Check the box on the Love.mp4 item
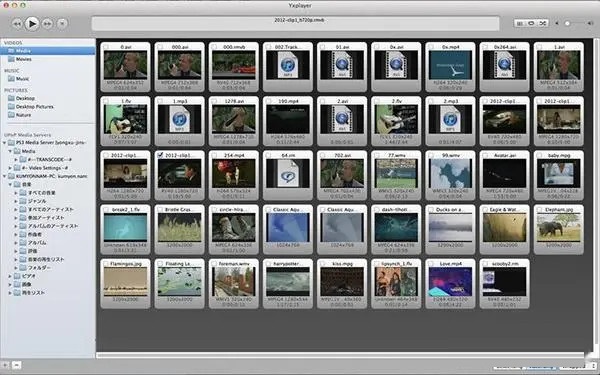 click(x=431, y=264)
